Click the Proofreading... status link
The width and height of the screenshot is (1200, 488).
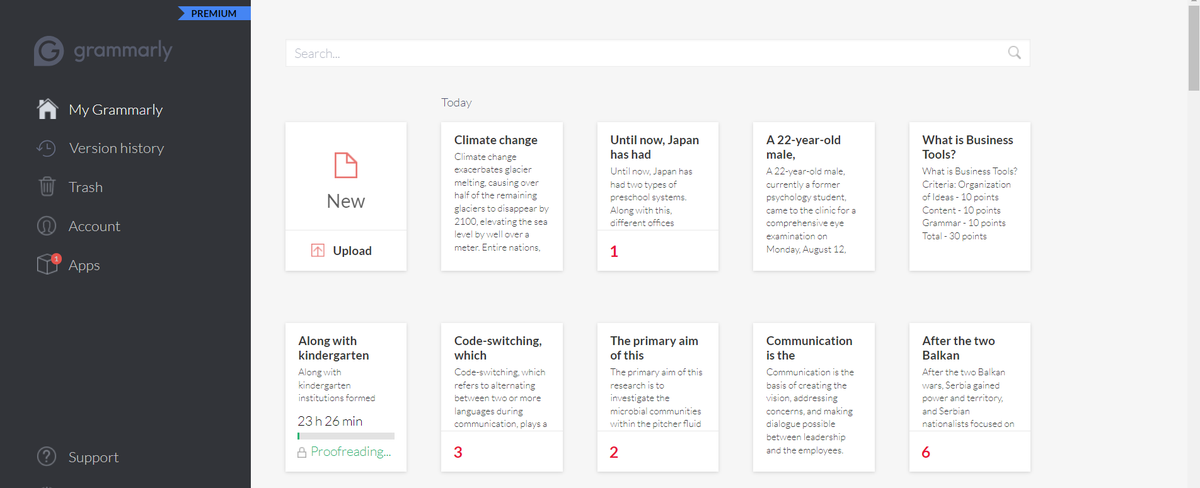click(351, 452)
